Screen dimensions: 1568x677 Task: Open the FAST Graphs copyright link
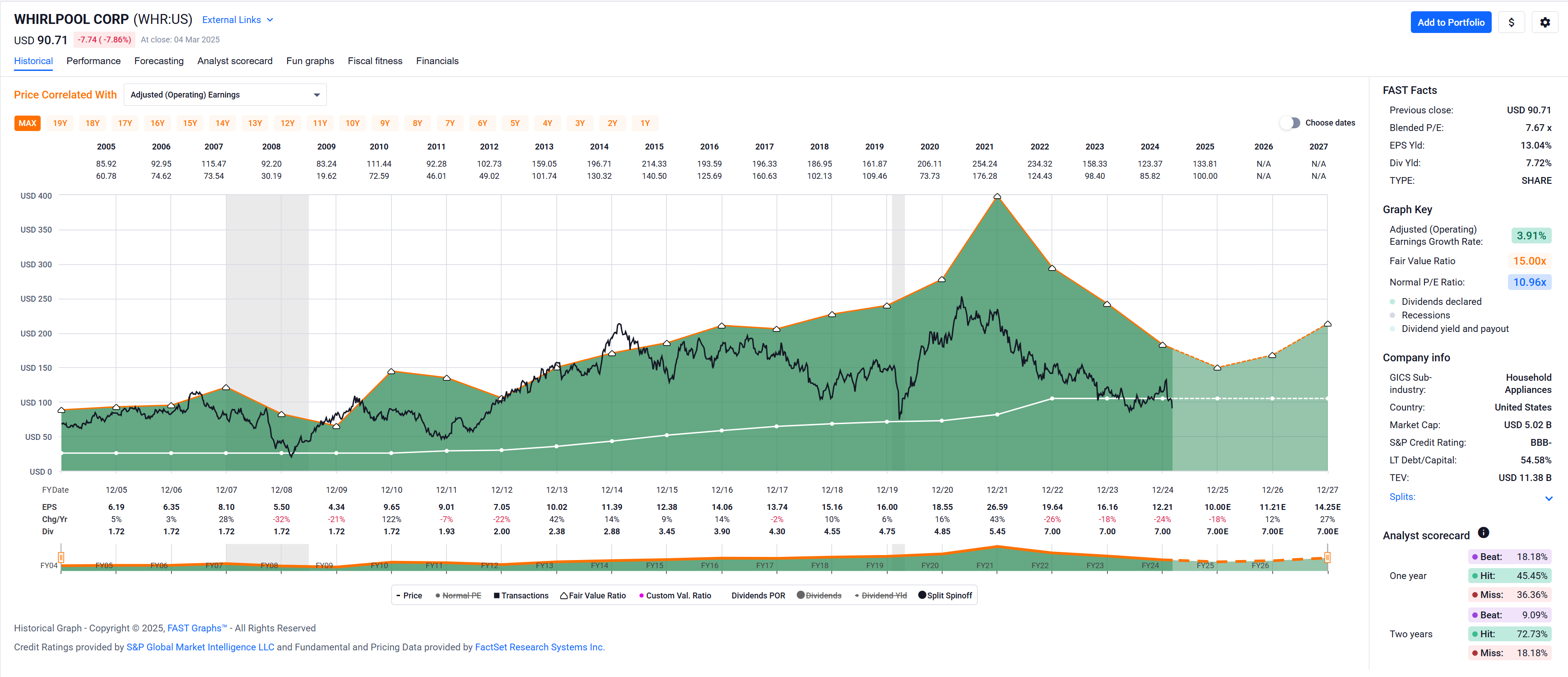pyautogui.click(x=196, y=628)
